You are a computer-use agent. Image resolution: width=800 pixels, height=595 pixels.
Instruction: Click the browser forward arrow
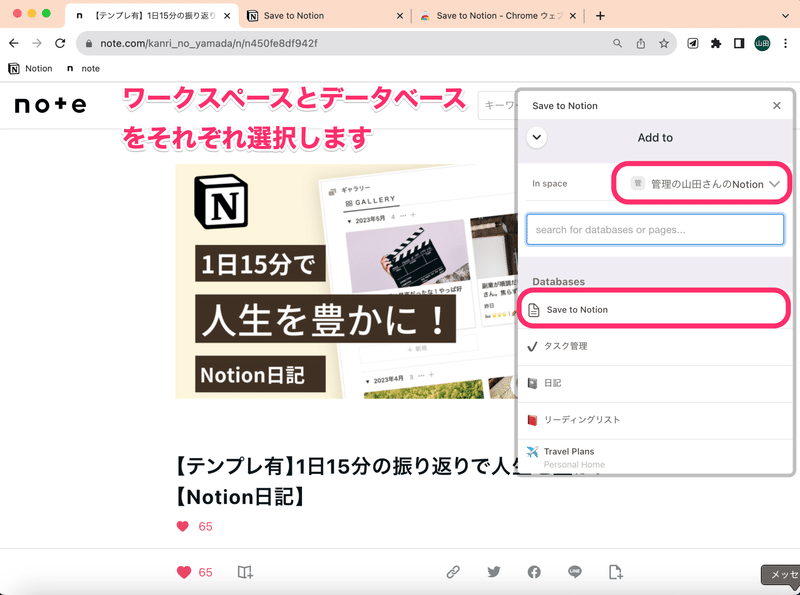(x=37, y=43)
